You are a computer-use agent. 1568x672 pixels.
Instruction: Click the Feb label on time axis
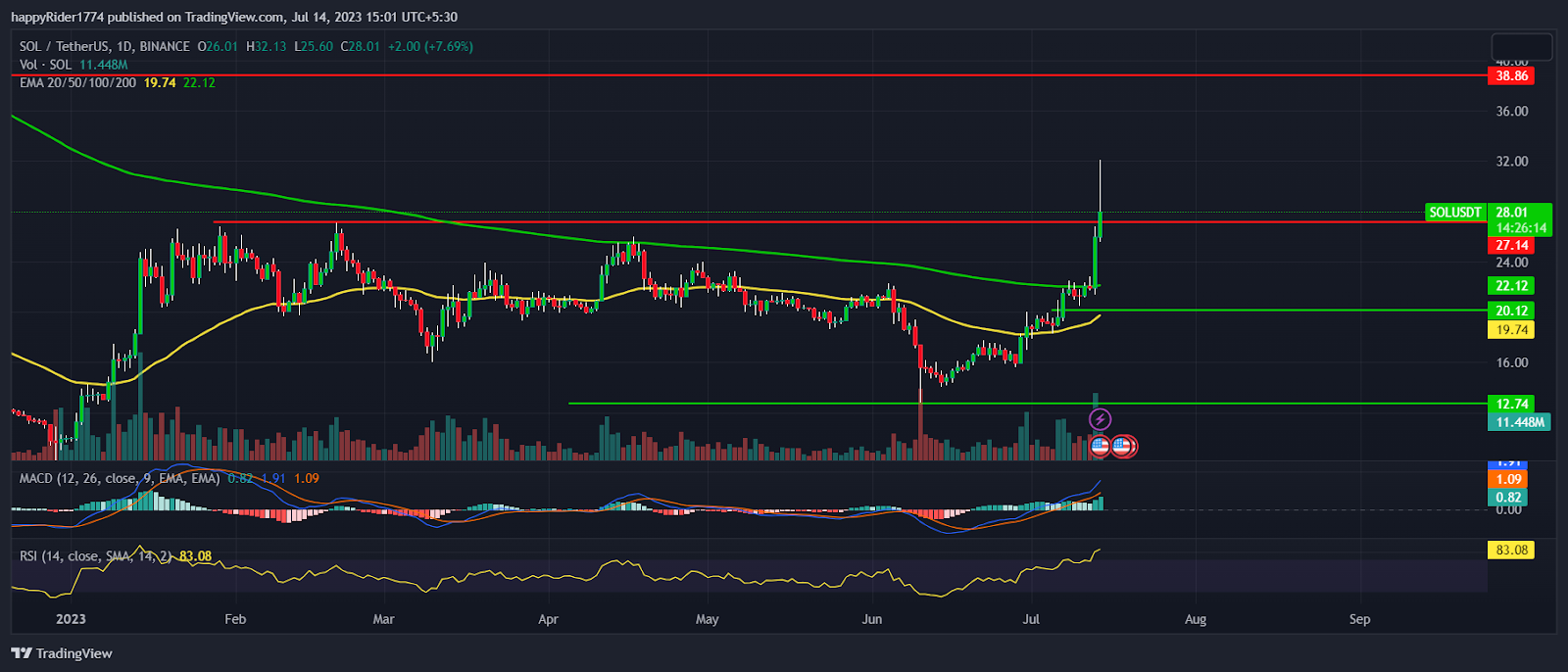tap(235, 619)
